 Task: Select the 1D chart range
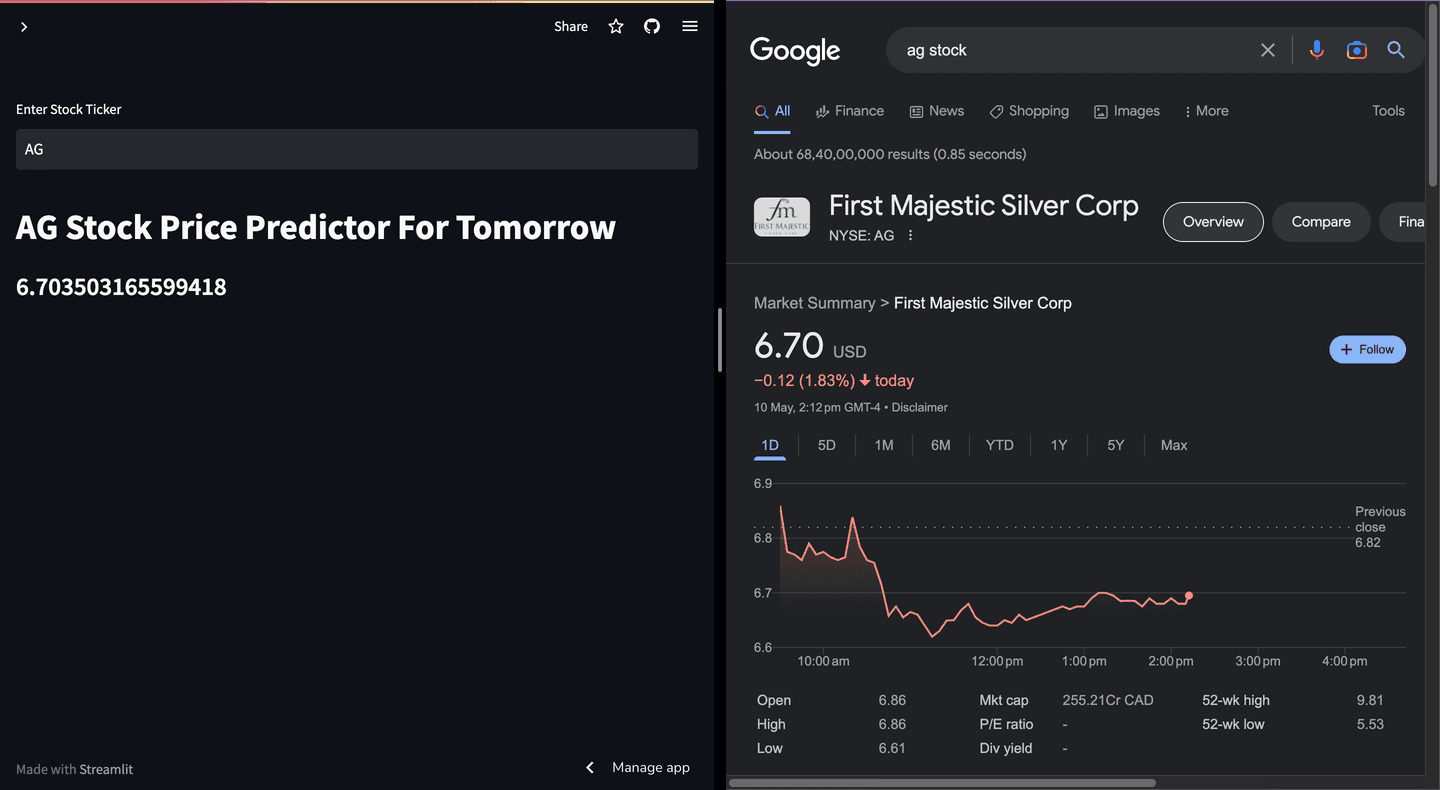[x=770, y=445]
